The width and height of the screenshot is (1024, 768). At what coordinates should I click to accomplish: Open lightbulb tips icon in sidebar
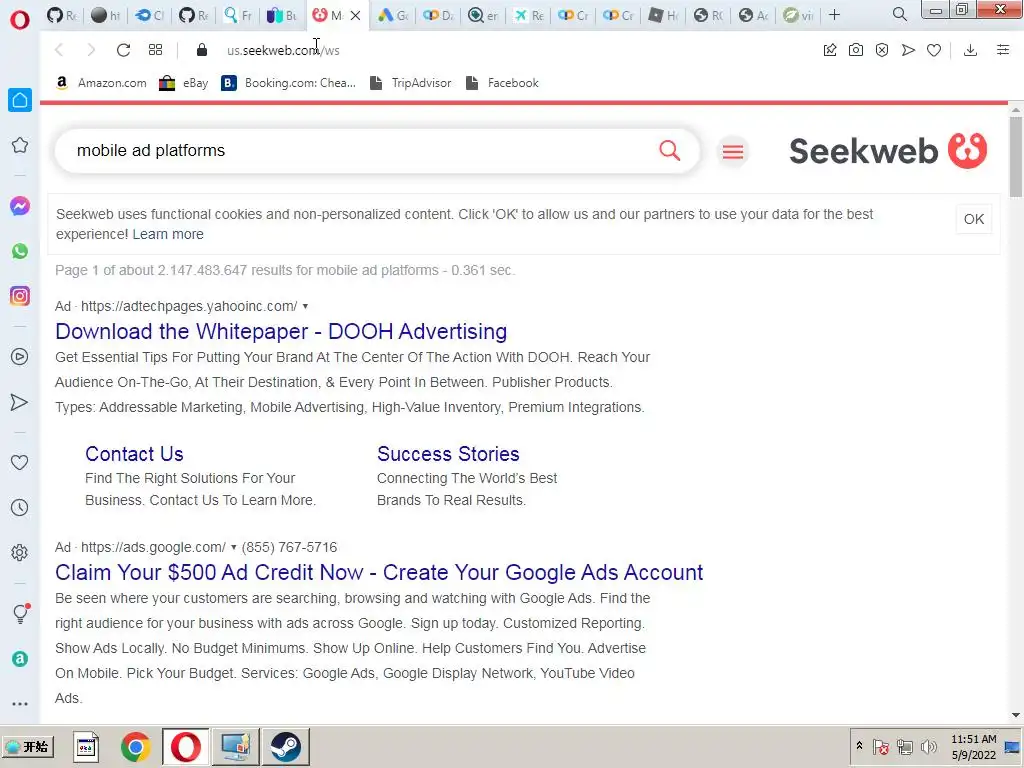(x=20, y=613)
